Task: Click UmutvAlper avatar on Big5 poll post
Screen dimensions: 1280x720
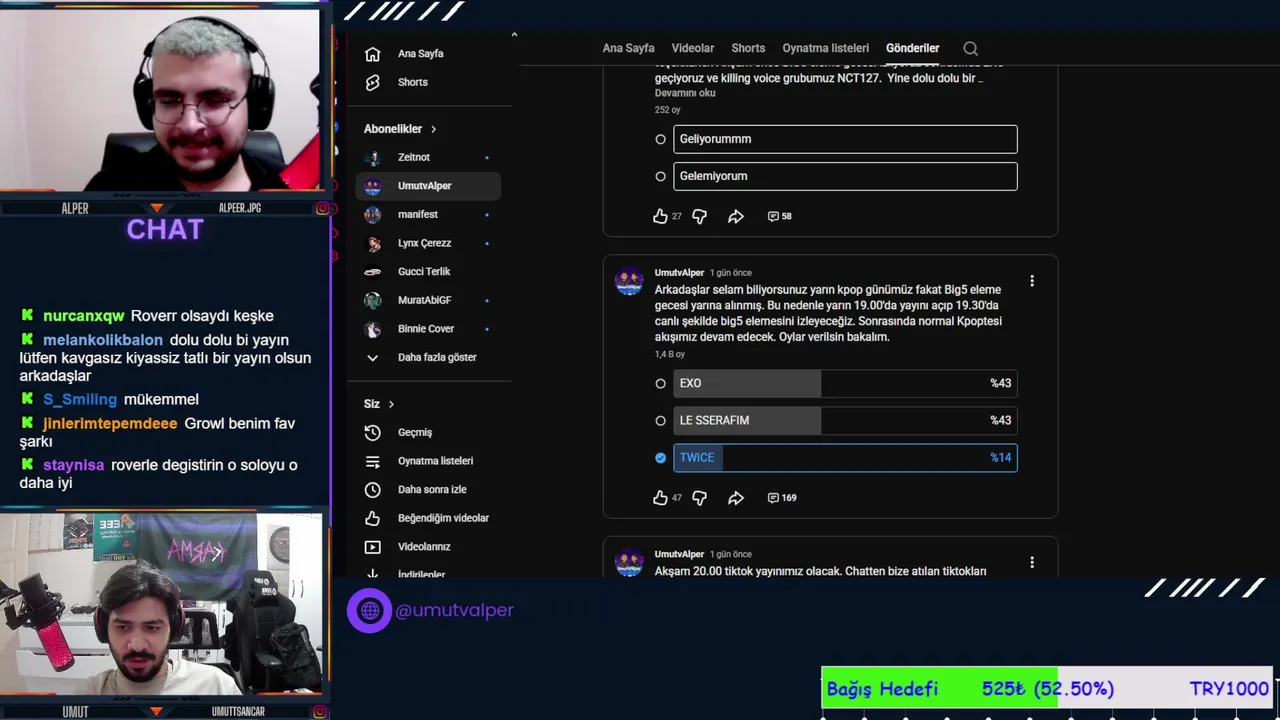Action: click(629, 282)
